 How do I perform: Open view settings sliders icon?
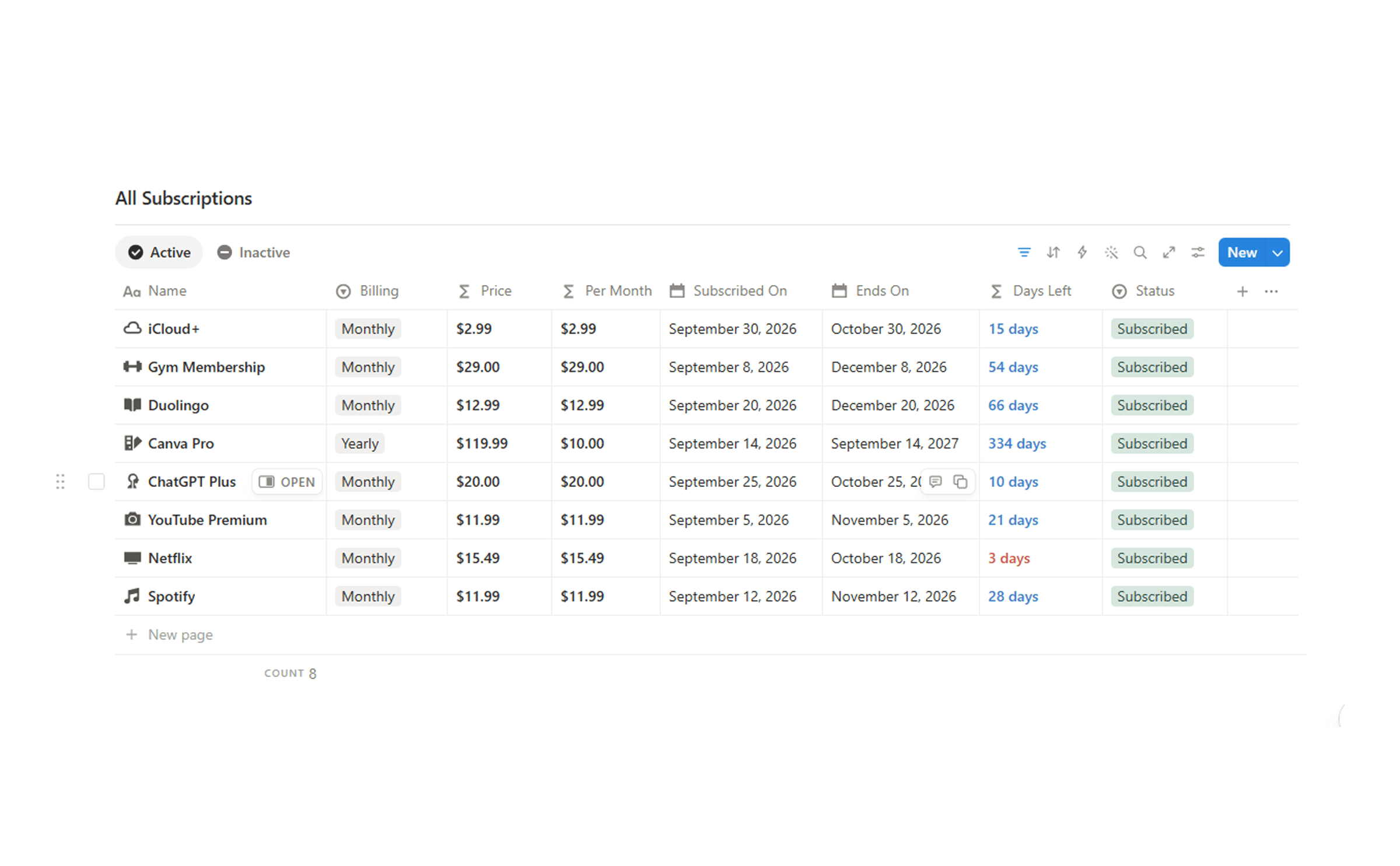pos(1198,253)
